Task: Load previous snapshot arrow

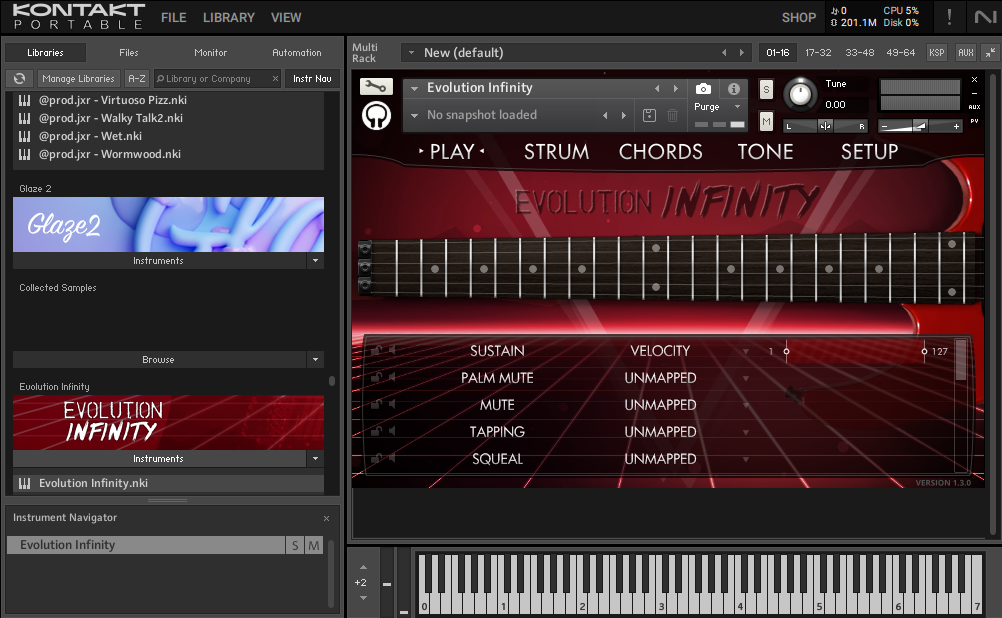Action: [605, 115]
